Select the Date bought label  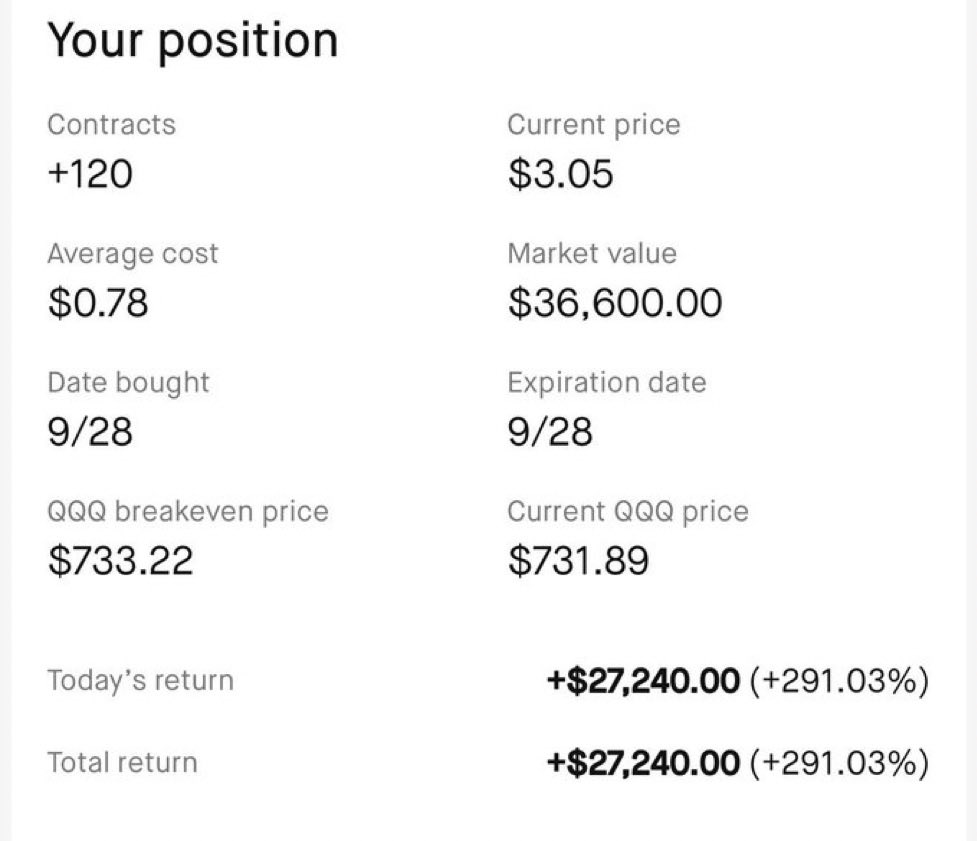click(x=128, y=383)
